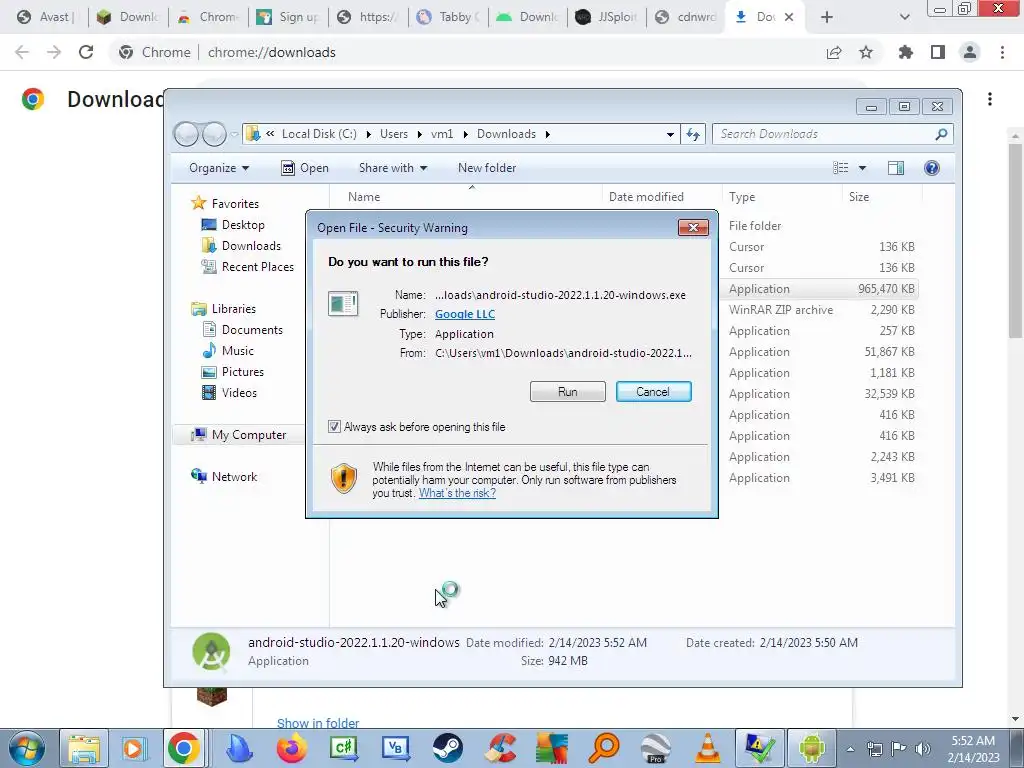Viewport: 1024px width, 768px height.
Task: Open Steam from the taskbar
Action: (448, 748)
